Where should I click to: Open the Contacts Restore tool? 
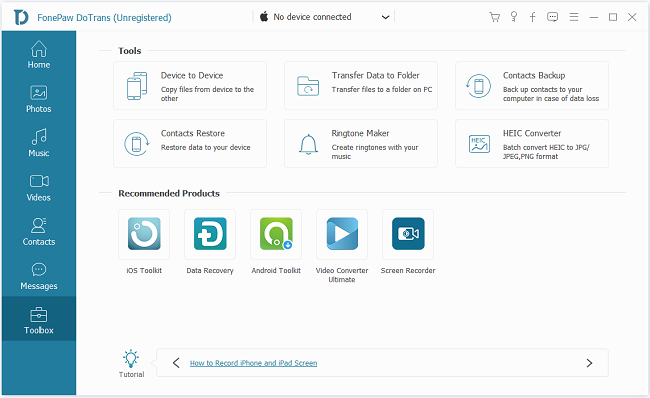pos(190,143)
